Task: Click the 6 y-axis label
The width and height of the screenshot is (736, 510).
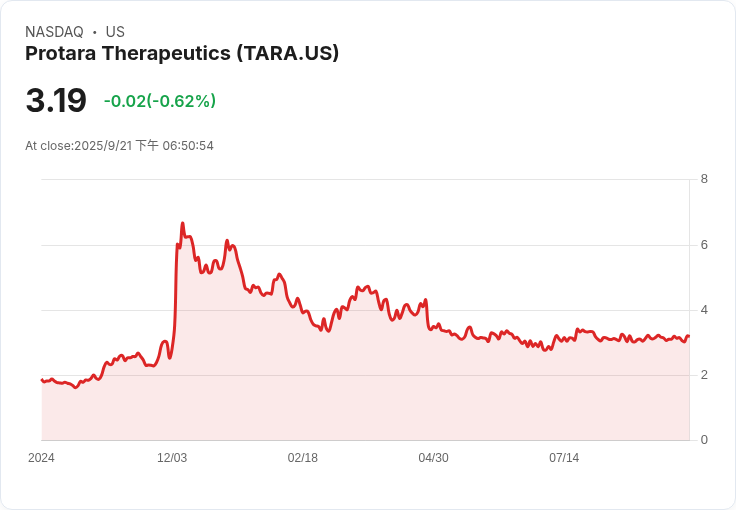Action: [704, 245]
